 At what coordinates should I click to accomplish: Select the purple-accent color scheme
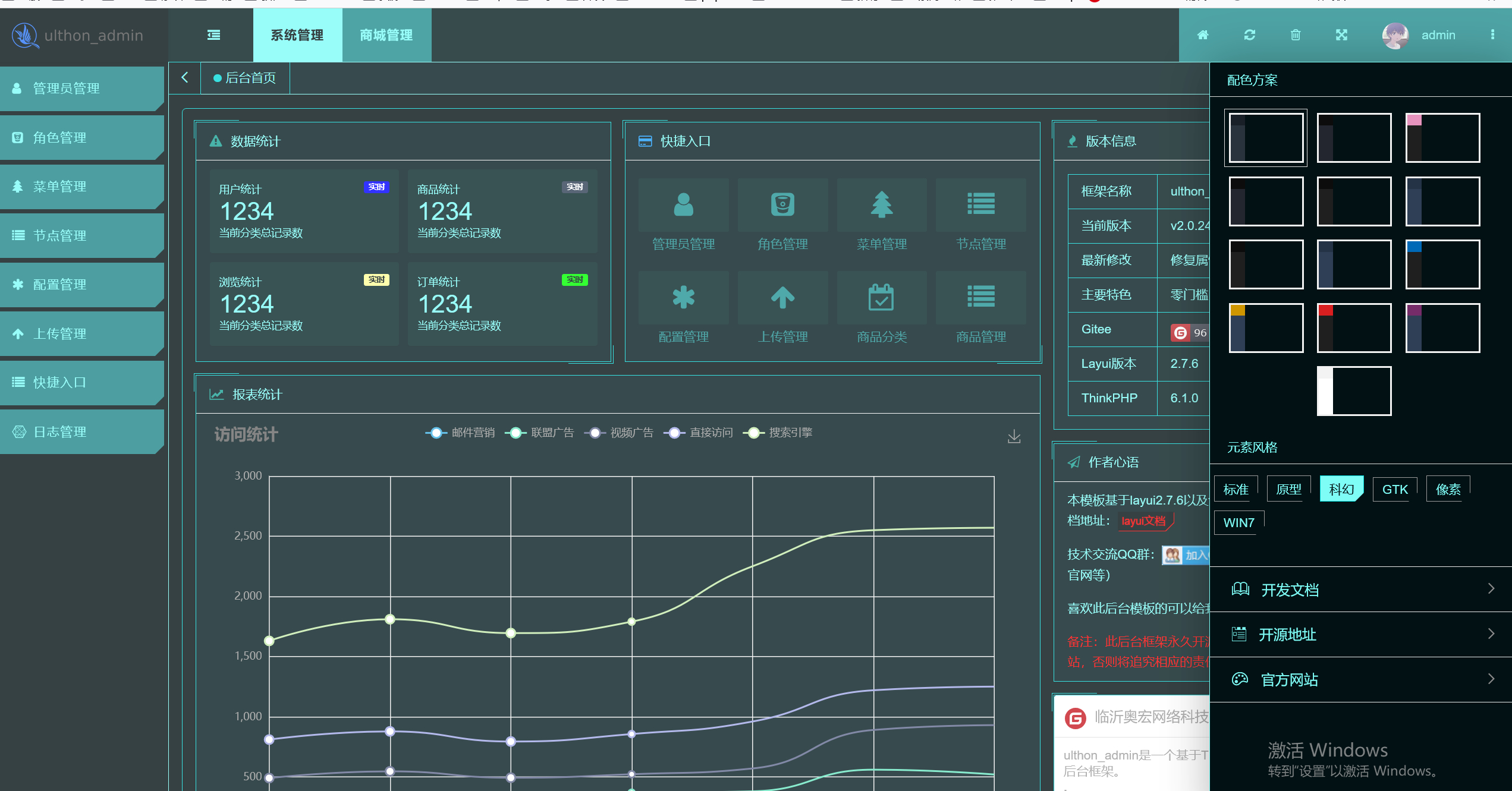click(1443, 328)
